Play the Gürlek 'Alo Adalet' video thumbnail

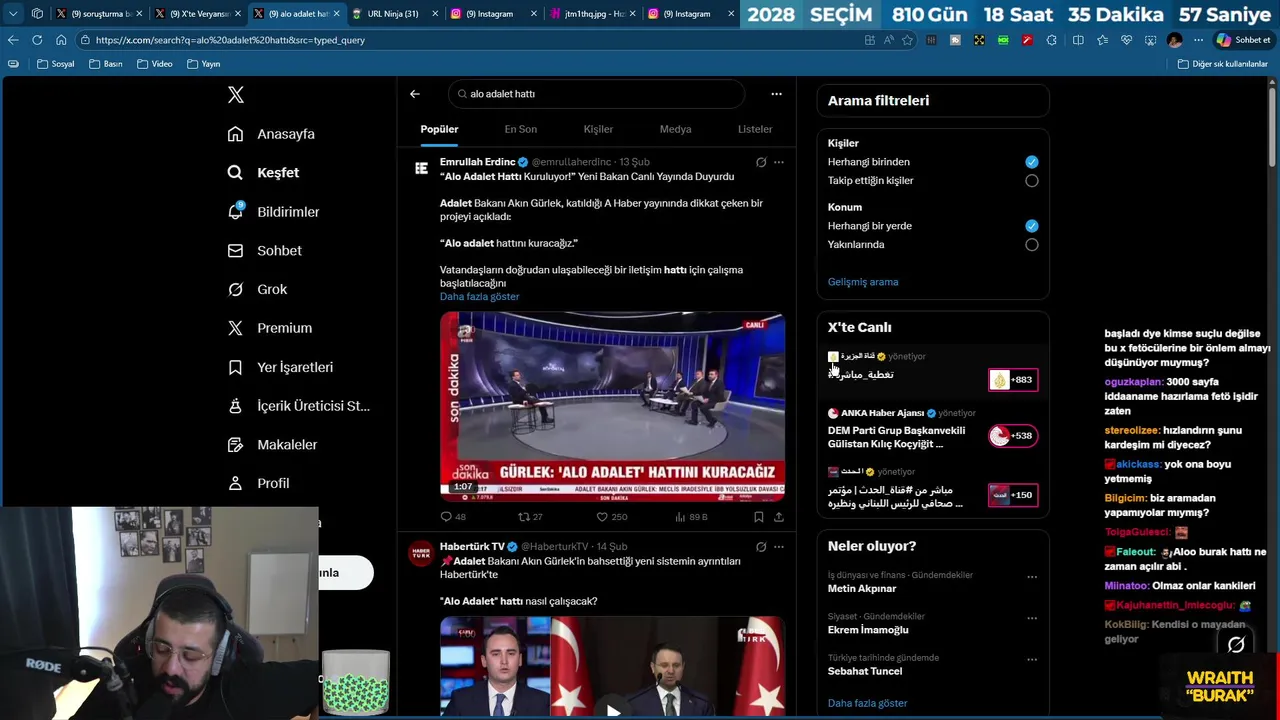point(612,405)
